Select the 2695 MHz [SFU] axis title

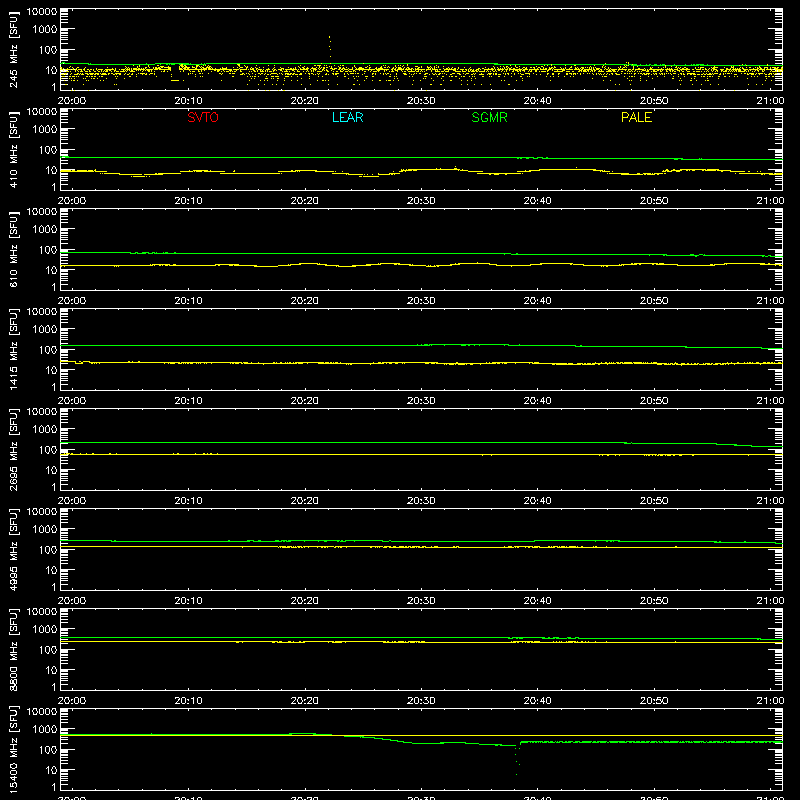click(14, 449)
